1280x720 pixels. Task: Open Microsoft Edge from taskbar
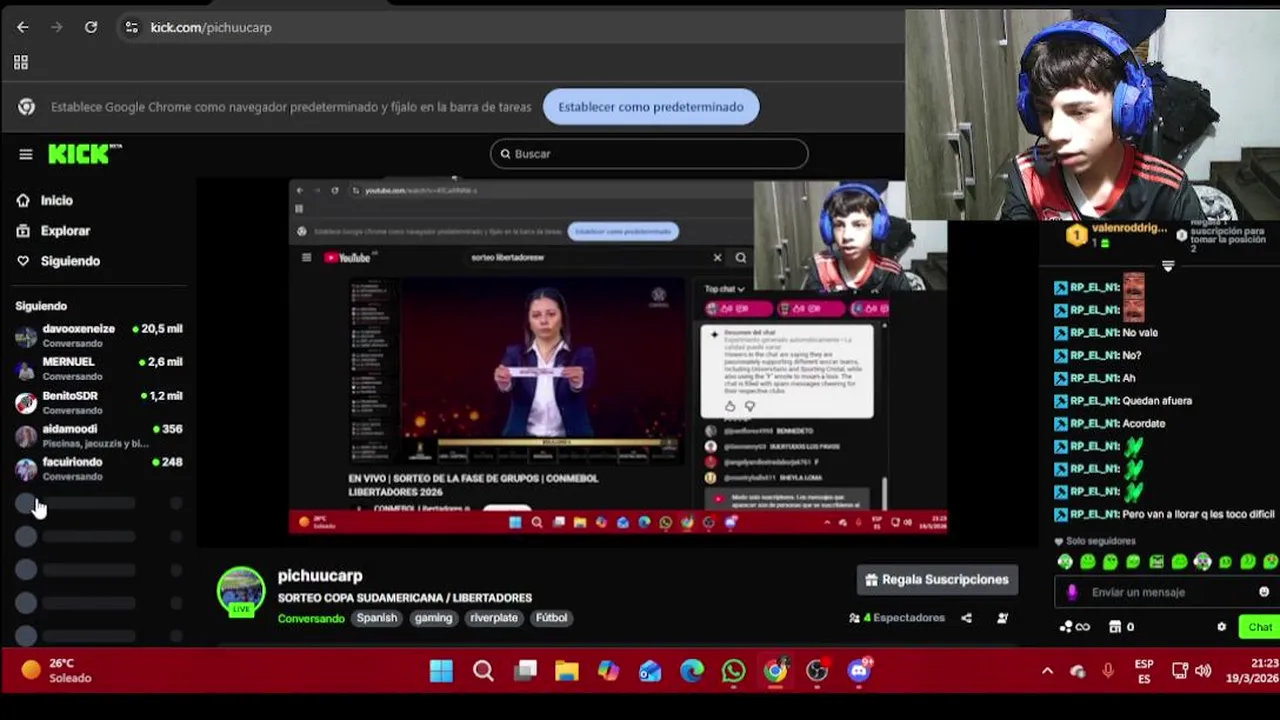[692, 671]
